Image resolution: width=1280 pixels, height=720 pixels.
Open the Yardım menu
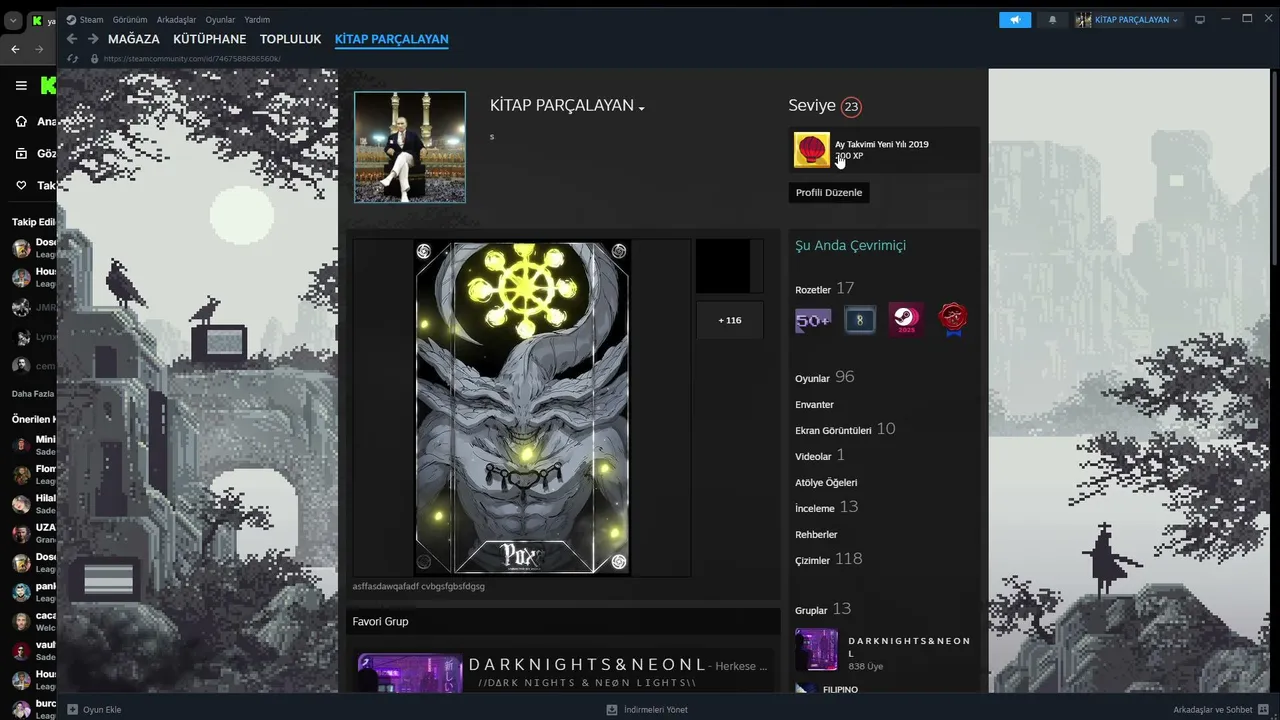click(x=257, y=20)
